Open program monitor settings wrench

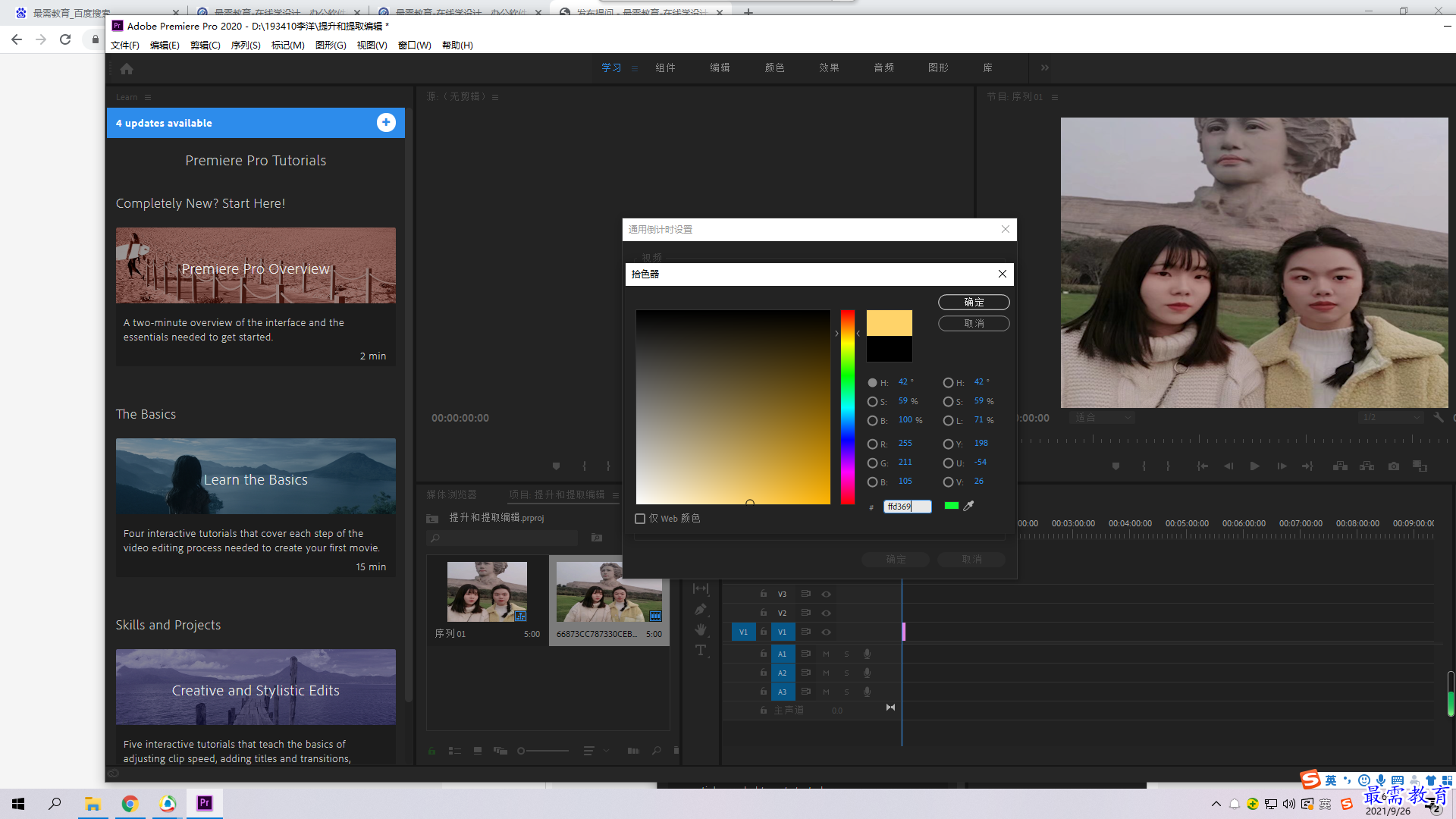pyautogui.click(x=1439, y=417)
